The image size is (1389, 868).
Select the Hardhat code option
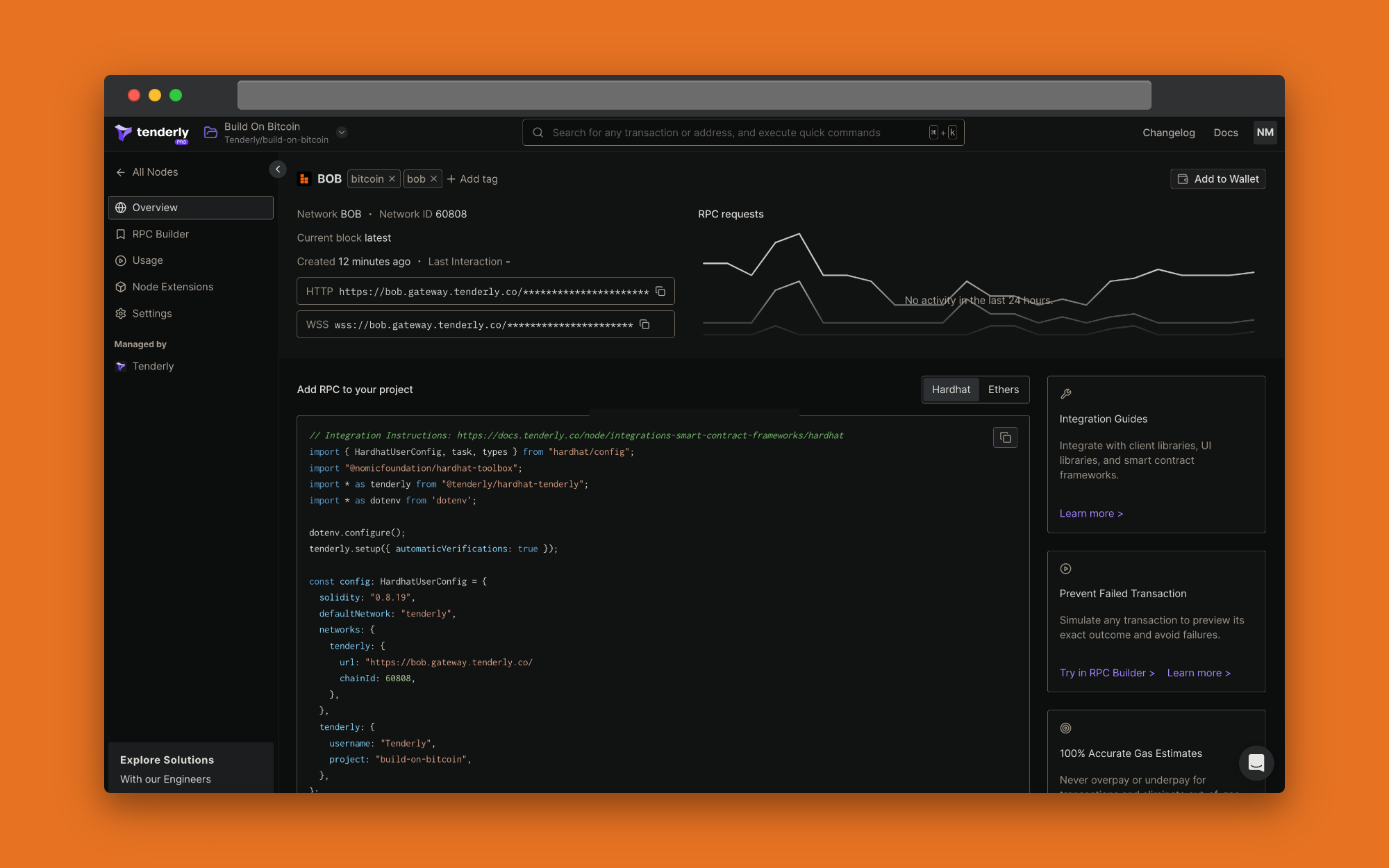(x=951, y=390)
